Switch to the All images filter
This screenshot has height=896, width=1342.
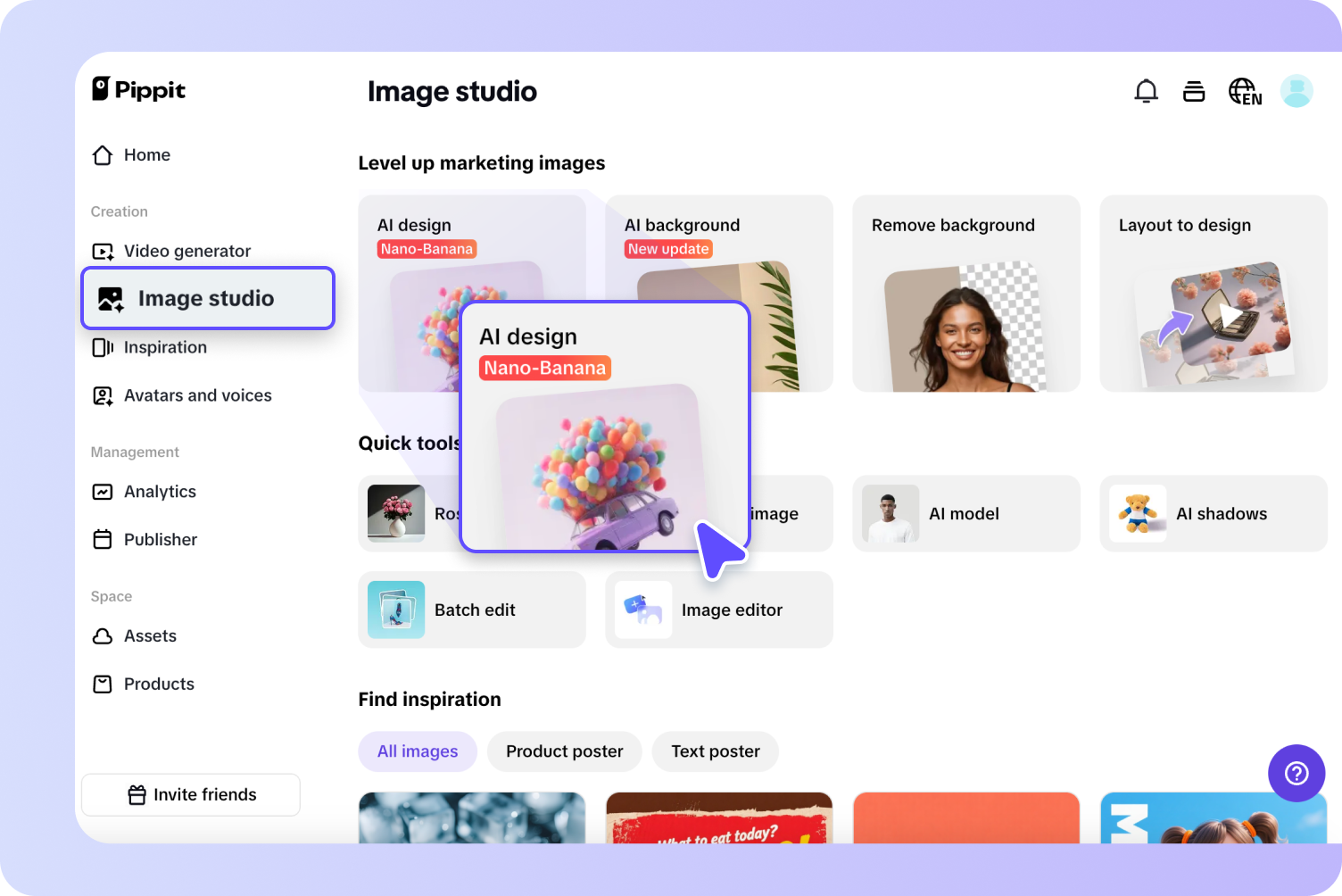417,751
